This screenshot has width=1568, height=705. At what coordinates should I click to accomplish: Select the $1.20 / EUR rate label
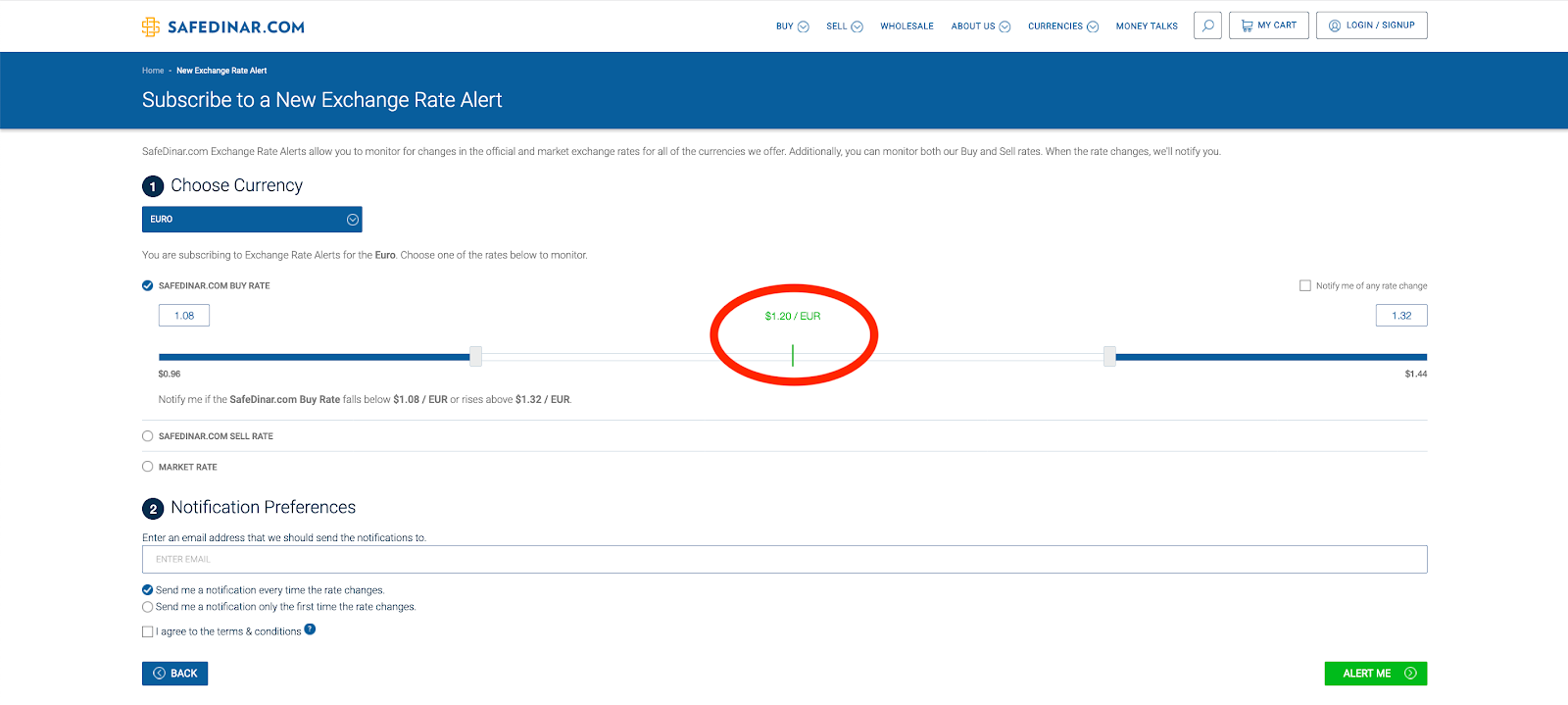click(793, 316)
